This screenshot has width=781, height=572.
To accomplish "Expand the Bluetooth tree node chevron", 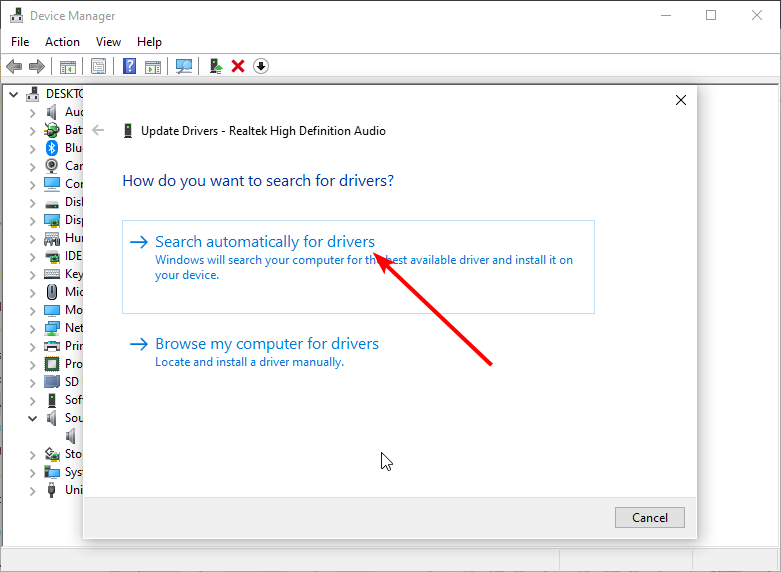I will pyautogui.click(x=32, y=149).
